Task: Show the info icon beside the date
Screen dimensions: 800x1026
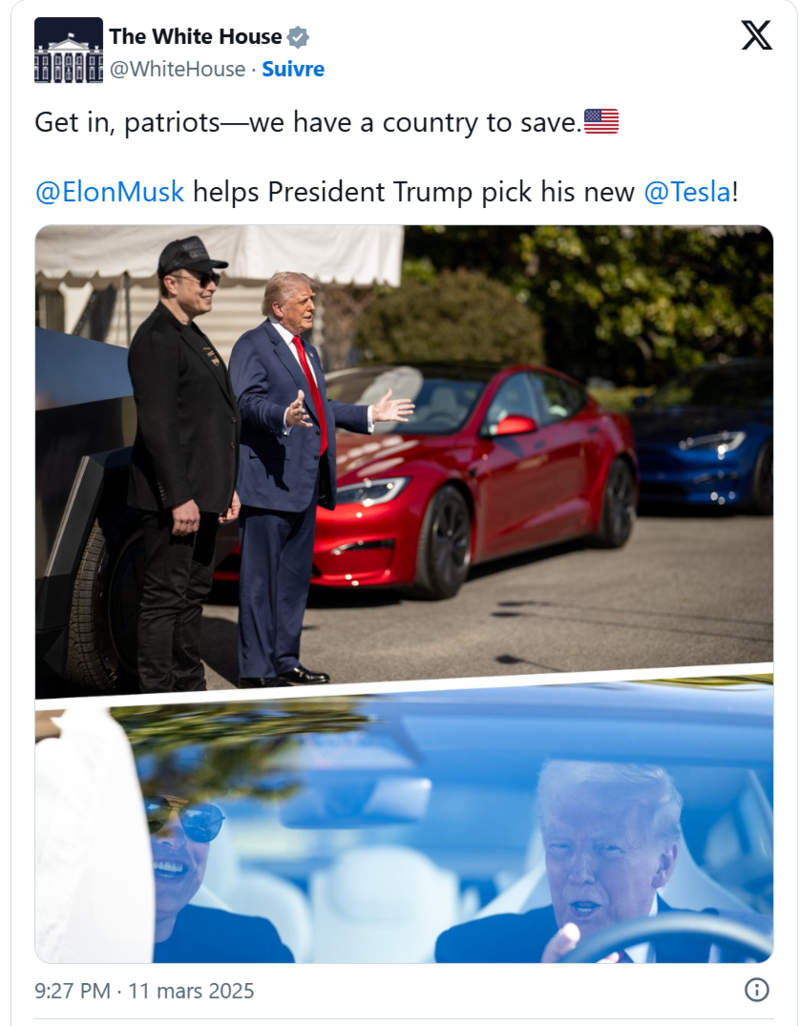Action: click(x=757, y=989)
